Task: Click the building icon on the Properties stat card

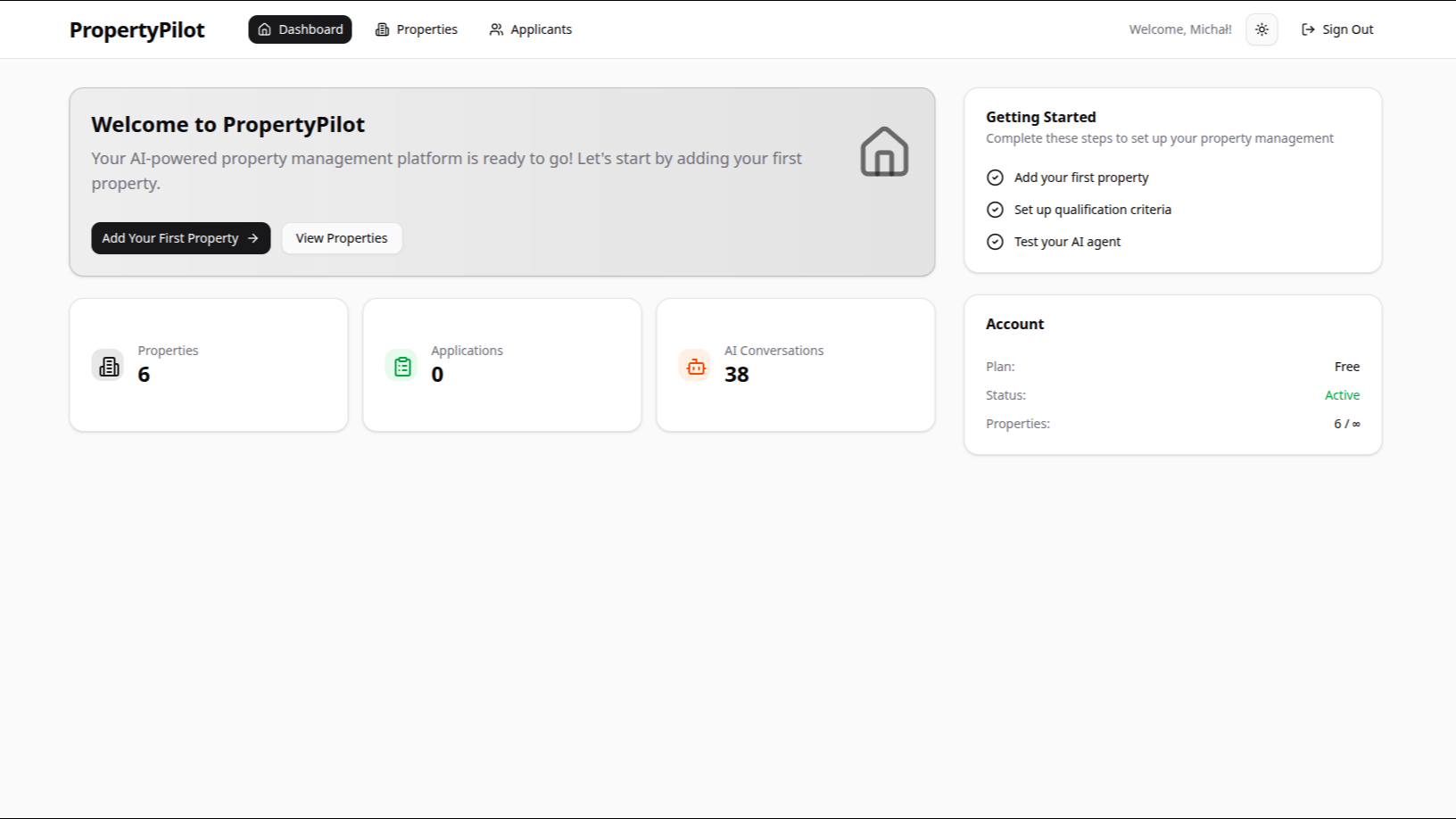Action: coord(108,364)
